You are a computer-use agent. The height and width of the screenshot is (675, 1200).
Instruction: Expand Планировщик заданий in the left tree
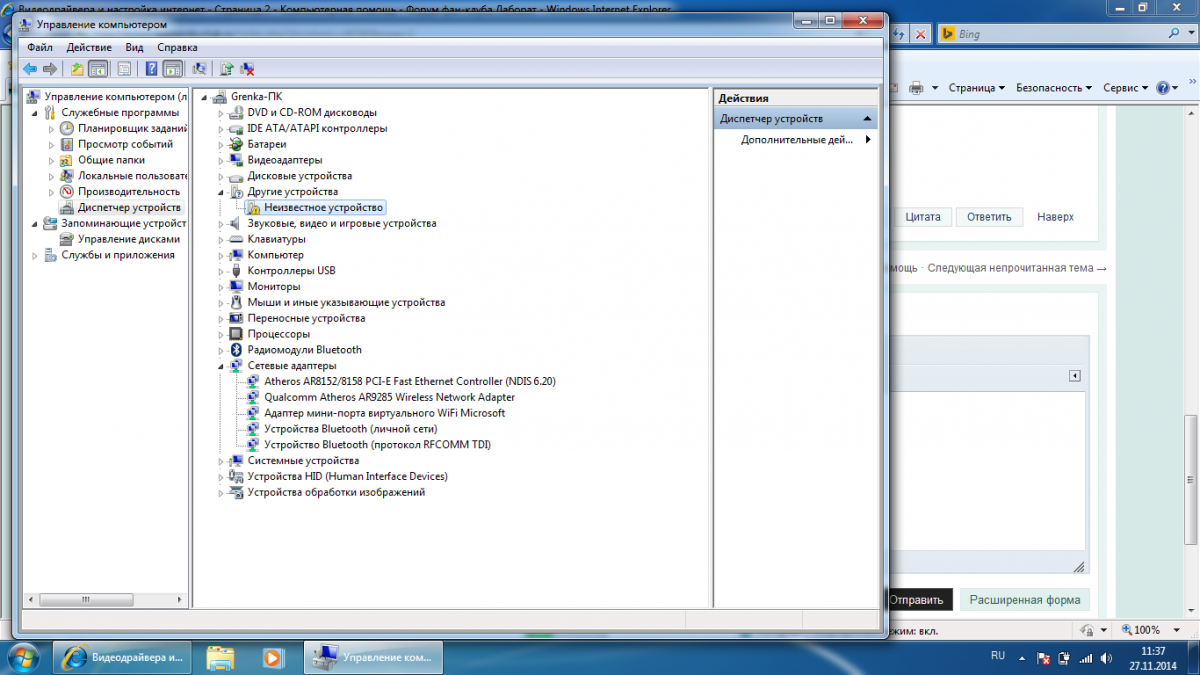click(52, 128)
